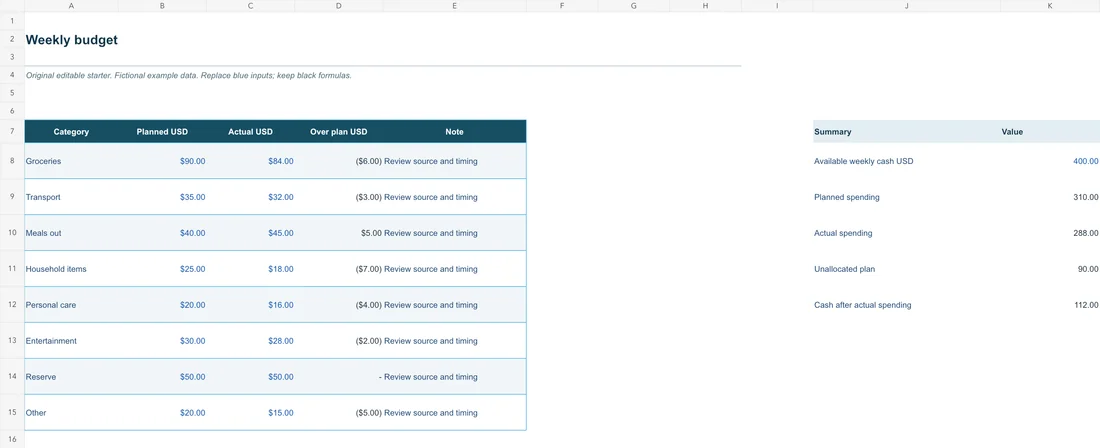Select Entertainment actual amount $28.00

coord(251,341)
